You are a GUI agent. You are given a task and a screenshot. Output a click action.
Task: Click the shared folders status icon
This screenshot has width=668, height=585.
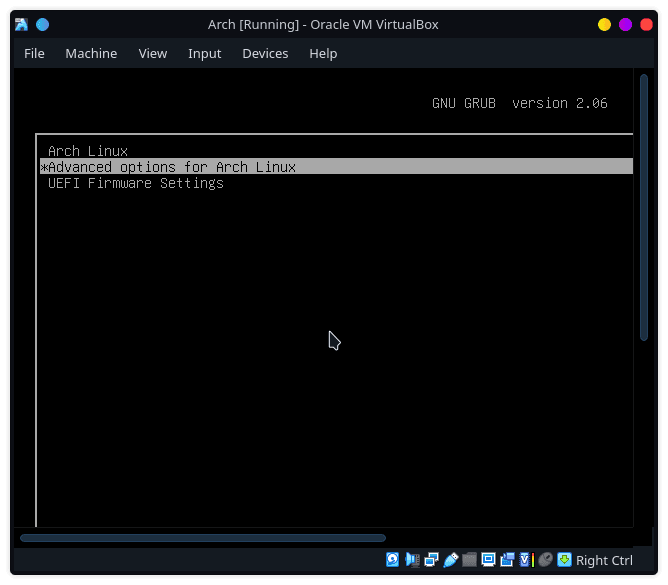(x=469, y=559)
